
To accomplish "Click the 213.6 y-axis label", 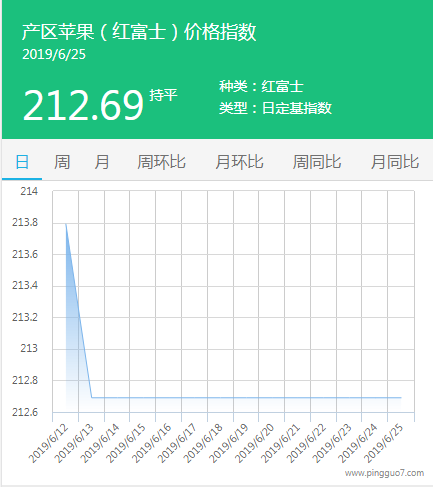I will tap(25, 254).
